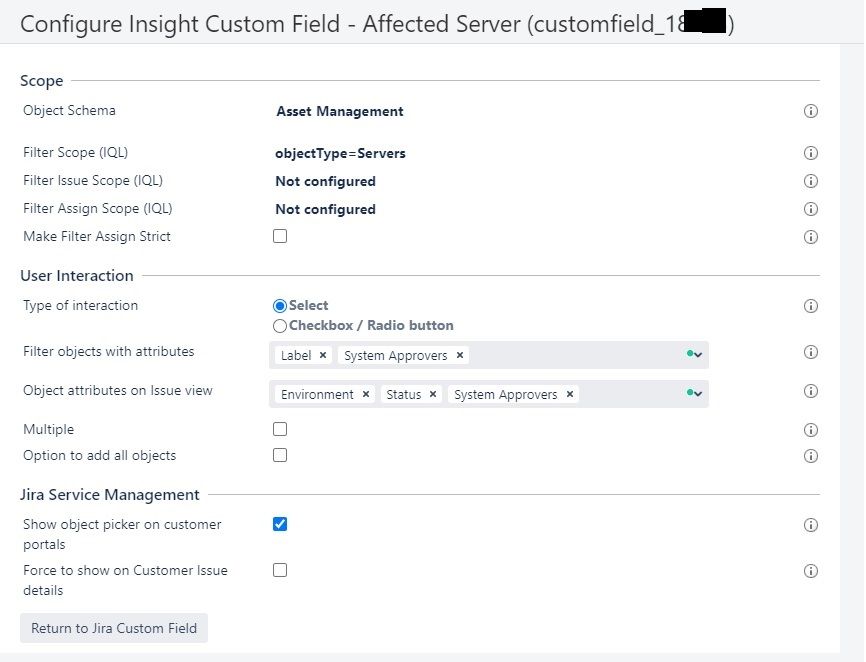Click info icon for Object Schema

(811, 111)
